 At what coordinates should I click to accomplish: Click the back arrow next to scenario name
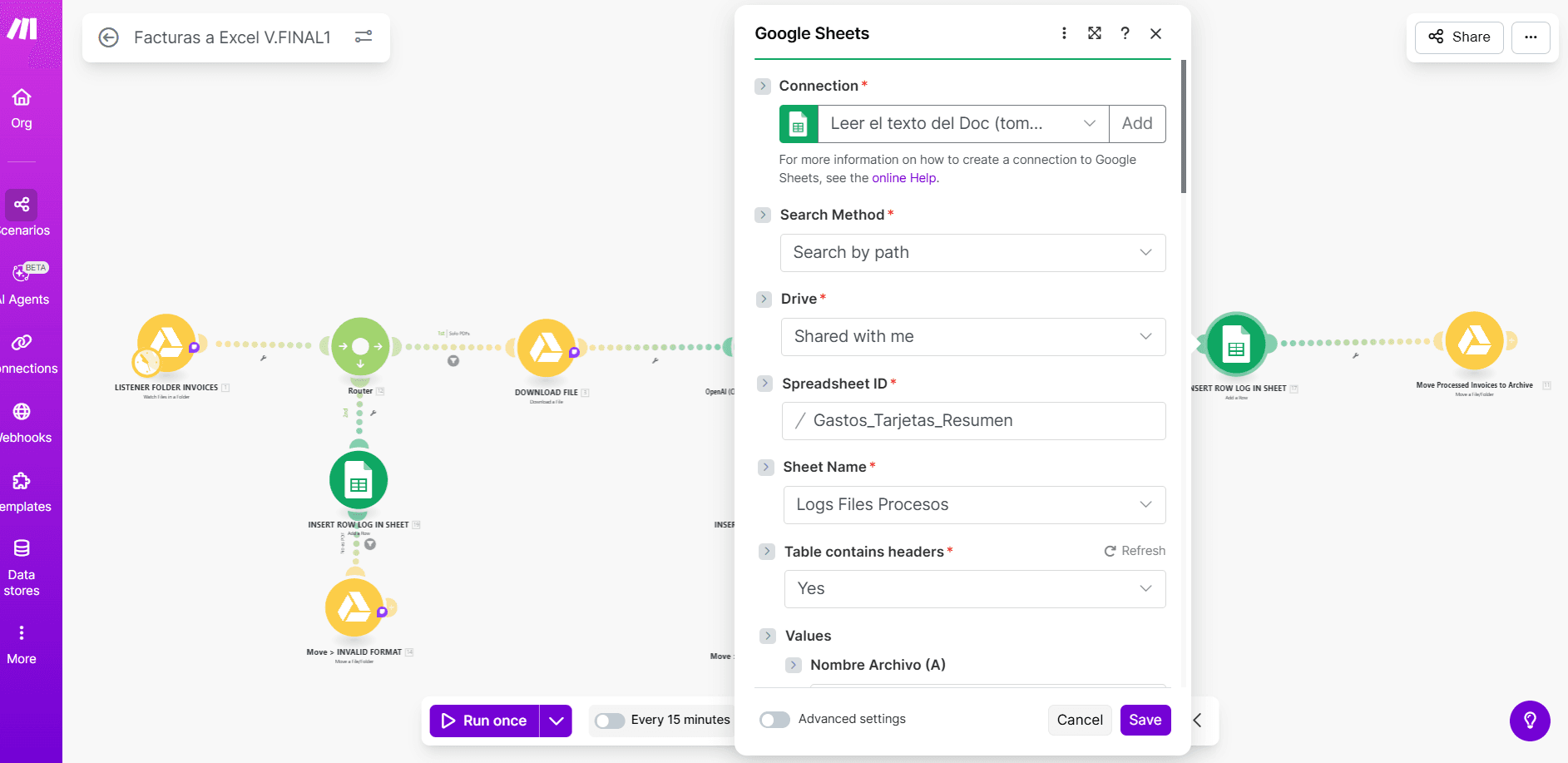tap(108, 37)
